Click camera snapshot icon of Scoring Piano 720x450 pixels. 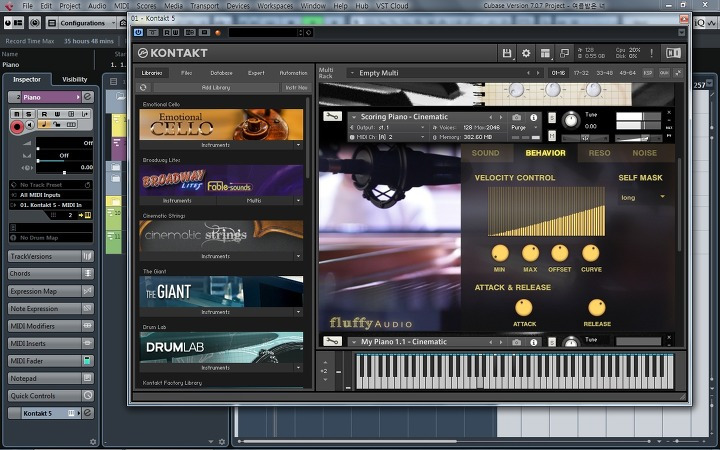coord(517,118)
